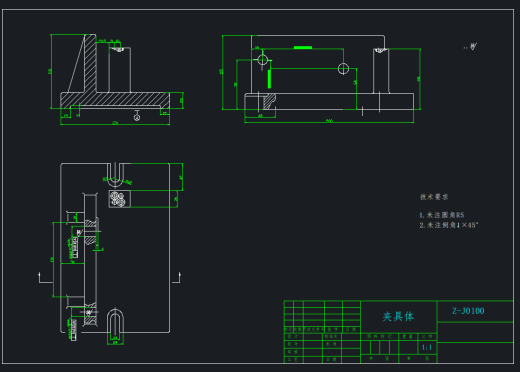The height and width of the screenshot is (372, 520).
Task: Select the right section cut marker of plan view
Action: pos(177,278)
